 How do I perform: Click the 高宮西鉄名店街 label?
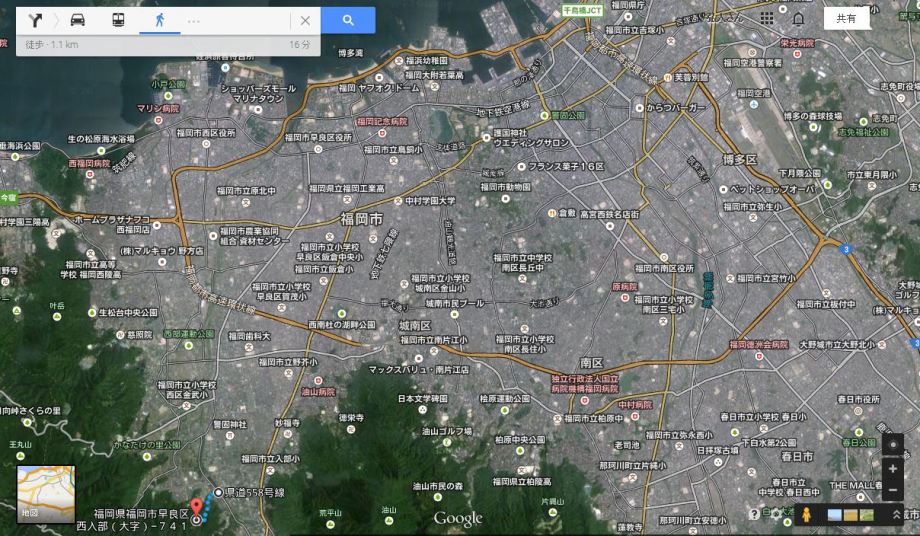pos(610,215)
